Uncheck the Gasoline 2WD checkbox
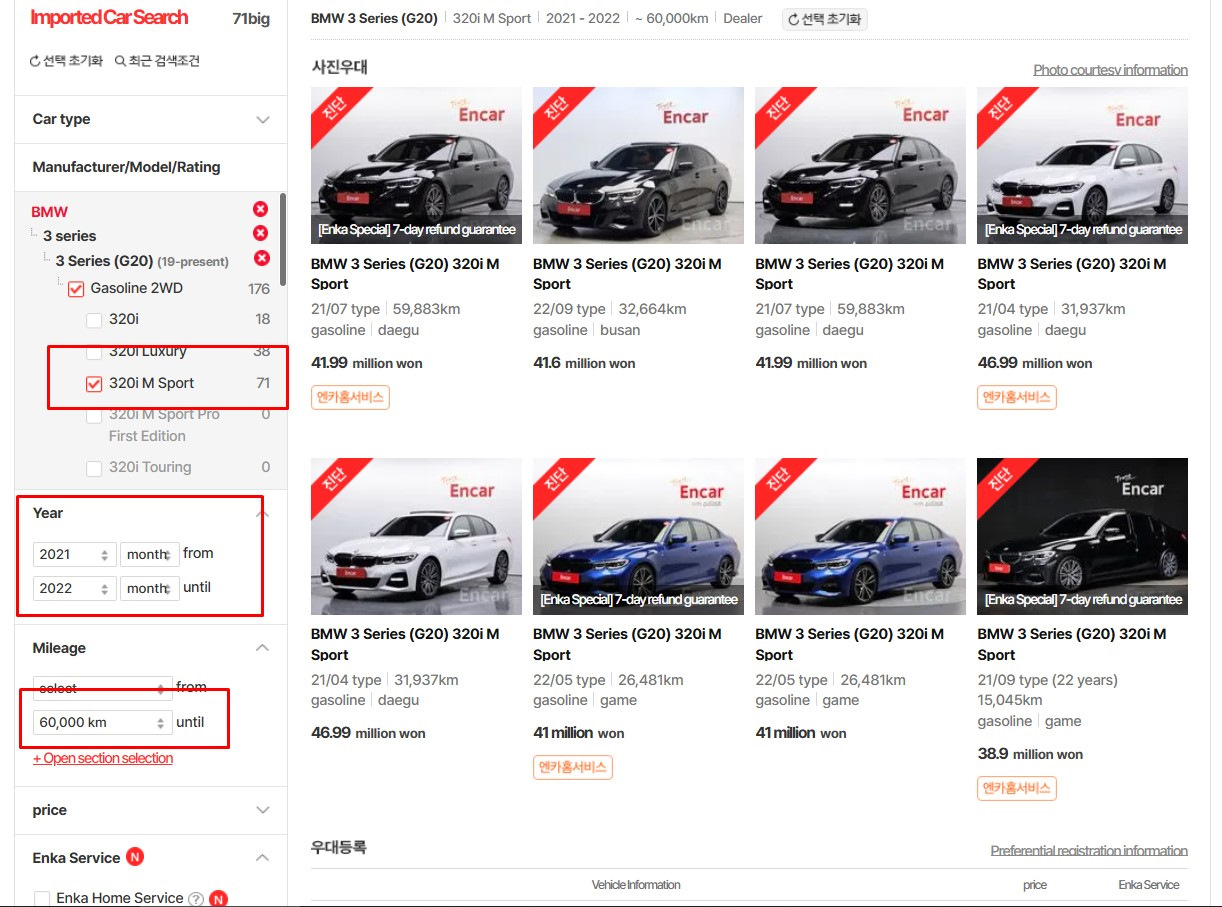1222x907 pixels. (76, 289)
